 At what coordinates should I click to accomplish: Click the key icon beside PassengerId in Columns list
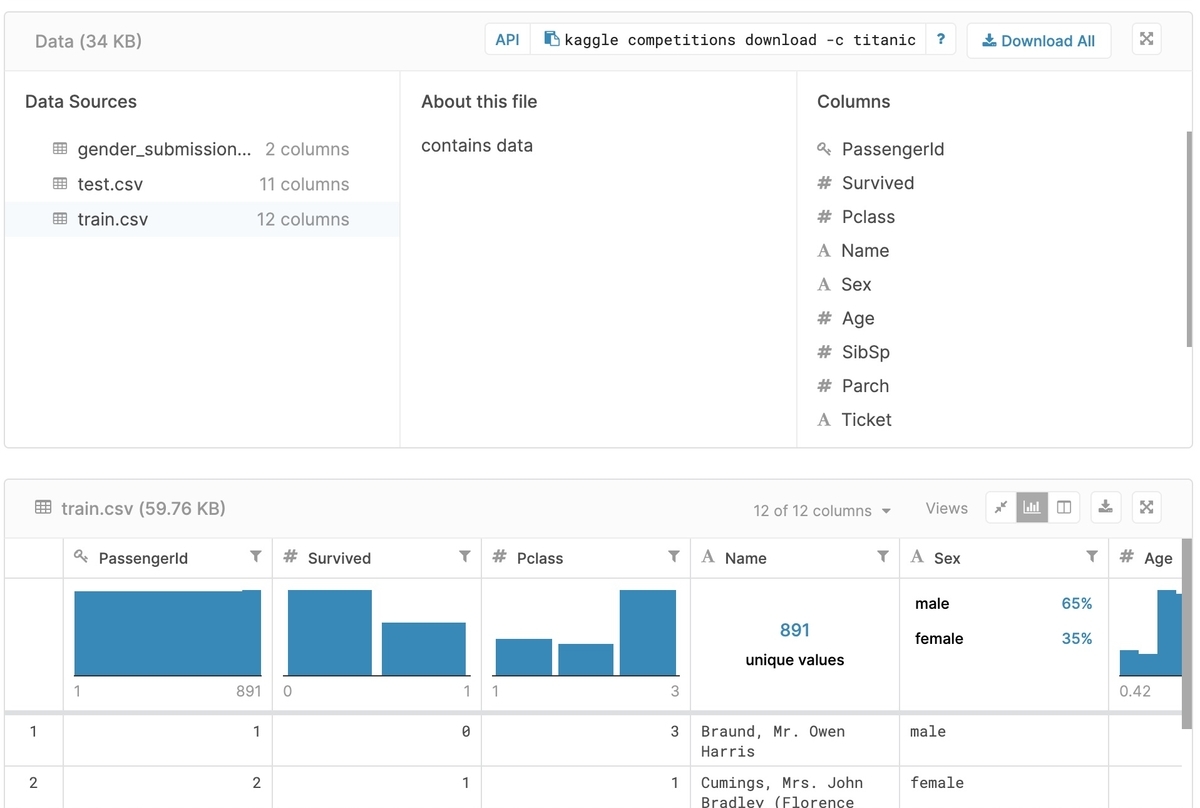824,149
